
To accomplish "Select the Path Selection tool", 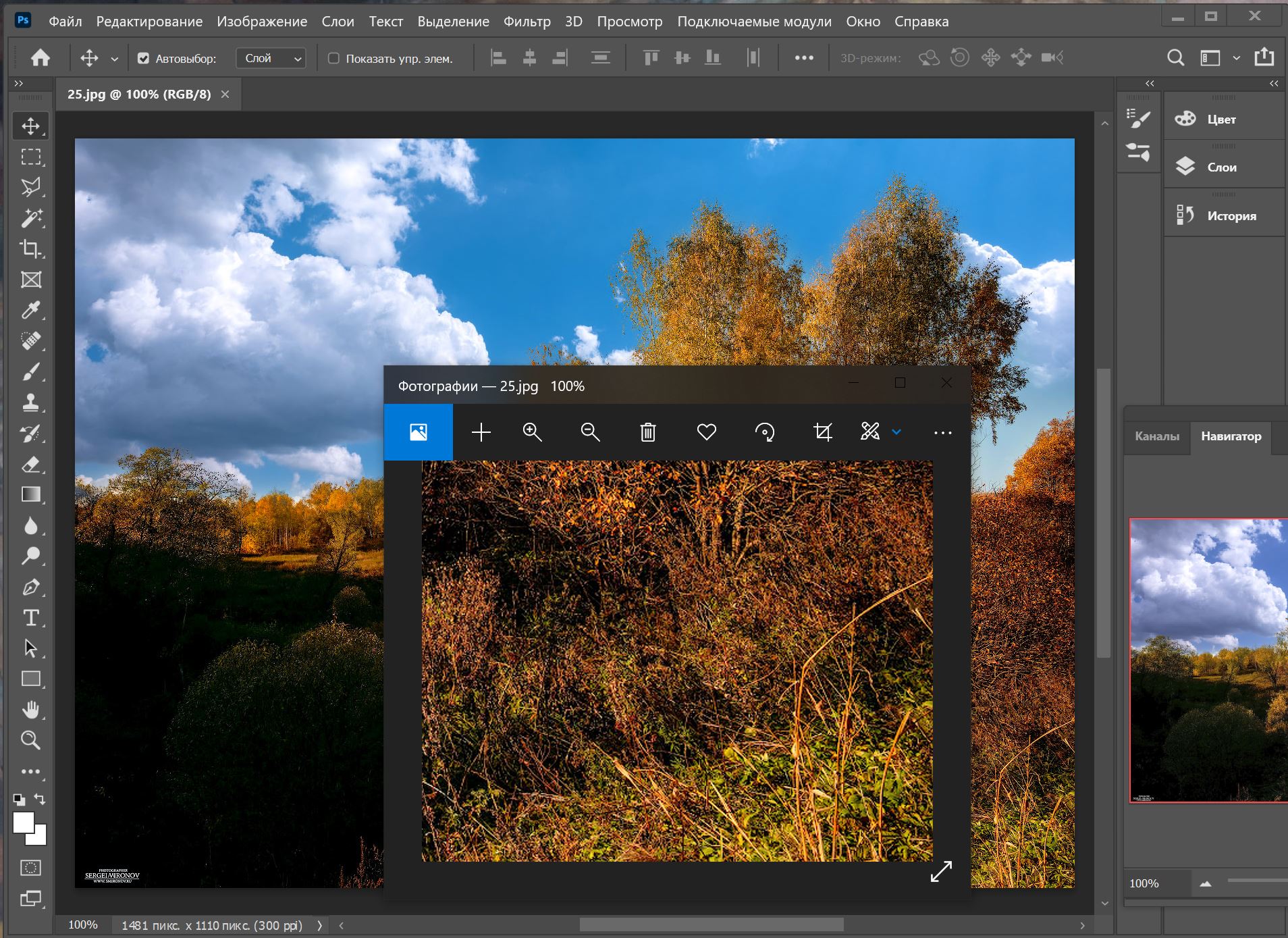I will pos(30,648).
